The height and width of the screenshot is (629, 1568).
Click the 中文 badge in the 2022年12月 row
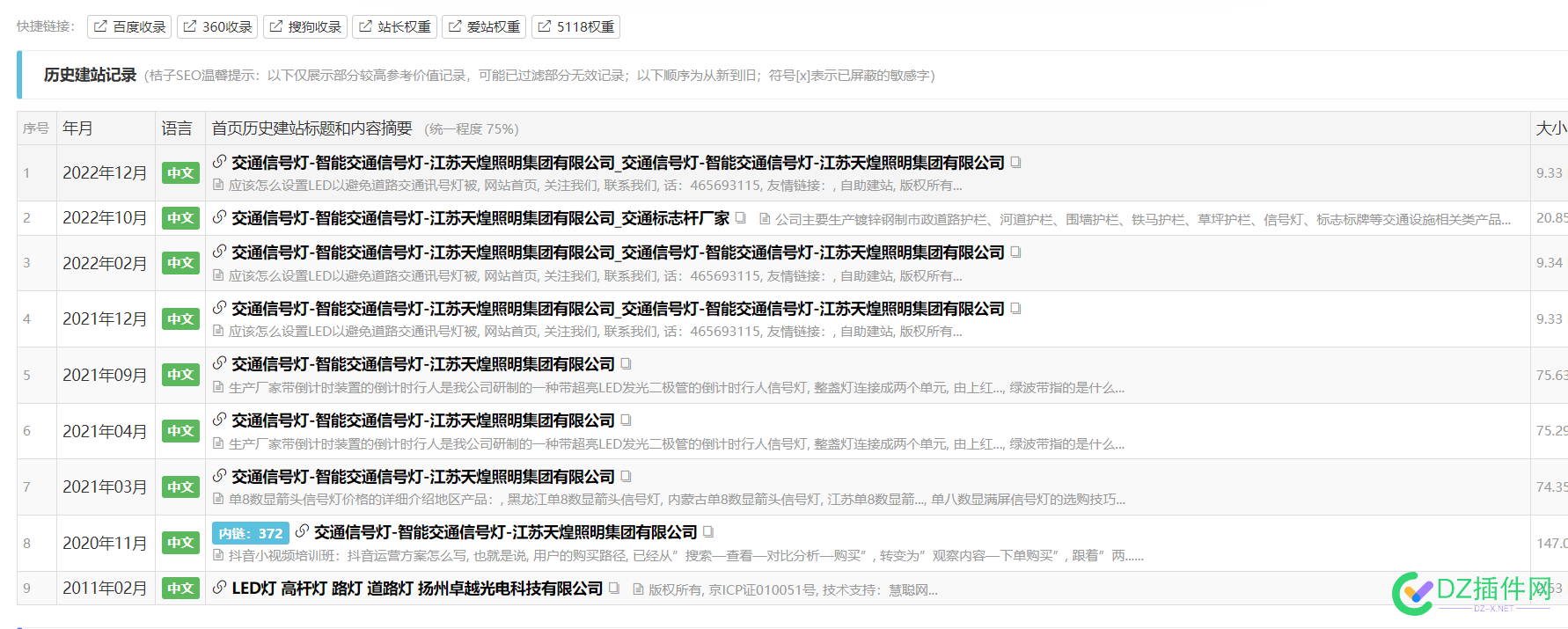pos(180,173)
